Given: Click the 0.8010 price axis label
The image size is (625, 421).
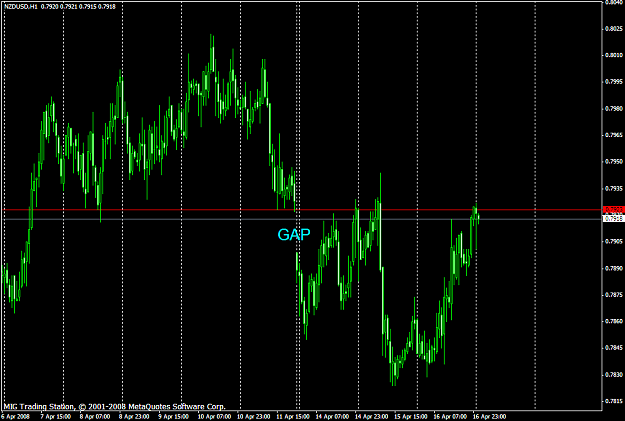Looking at the screenshot, I should [x=614, y=55].
